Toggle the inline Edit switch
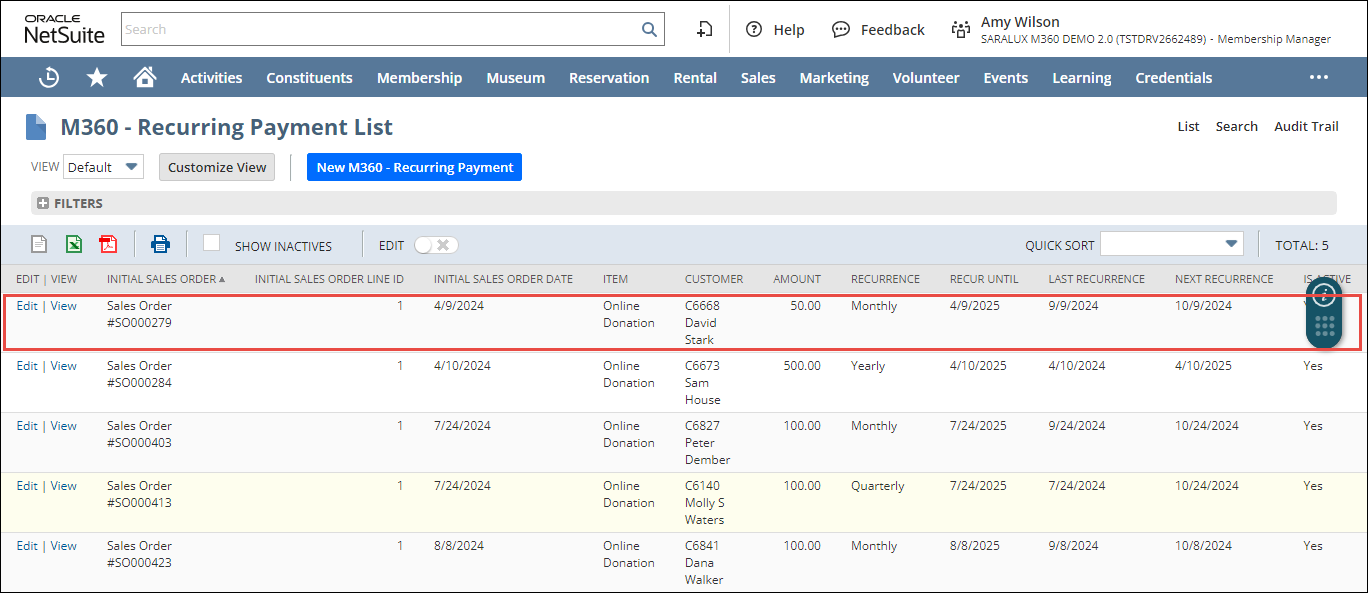 point(436,245)
